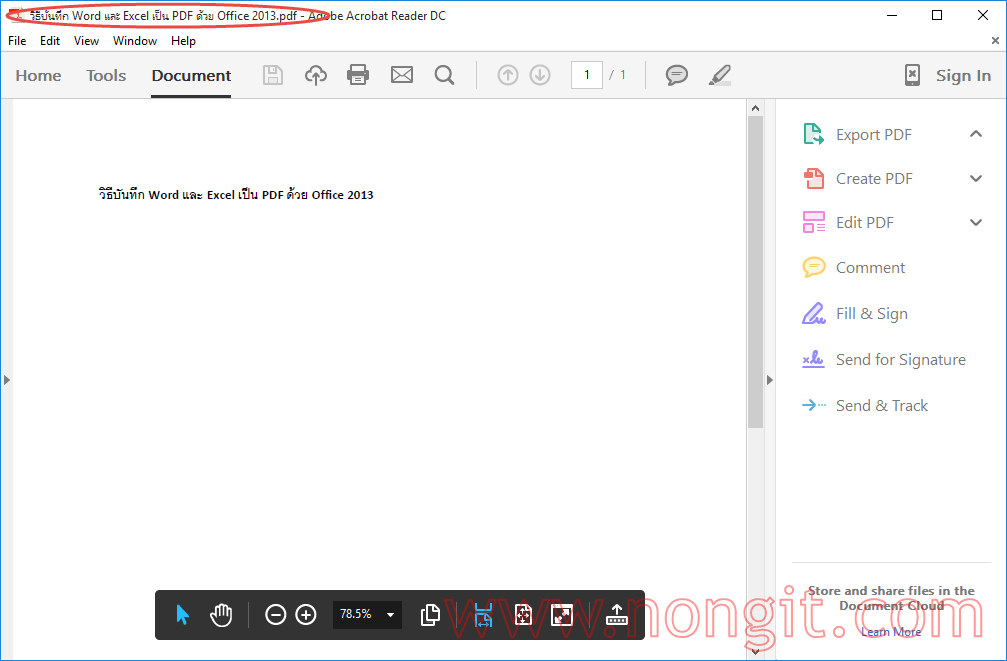
Task: Fit one full page icon
Action: coord(523,615)
